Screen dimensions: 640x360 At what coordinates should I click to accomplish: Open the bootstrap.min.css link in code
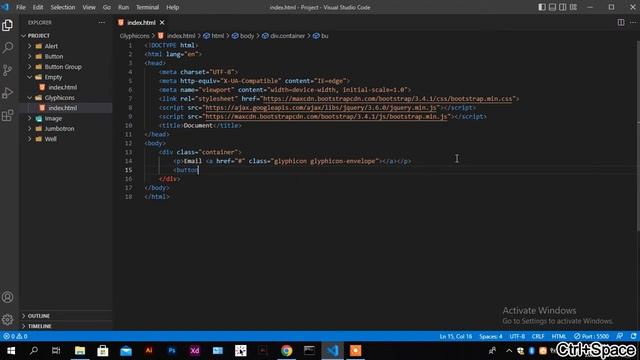click(x=388, y=99)
